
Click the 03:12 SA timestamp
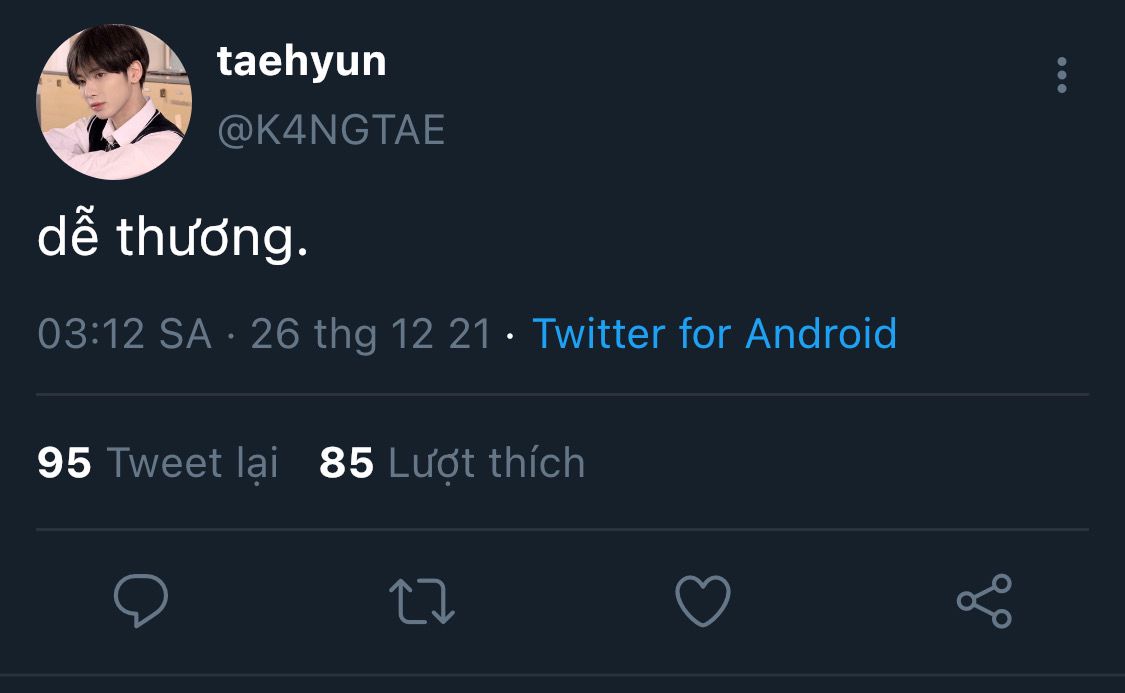(125, 334)
